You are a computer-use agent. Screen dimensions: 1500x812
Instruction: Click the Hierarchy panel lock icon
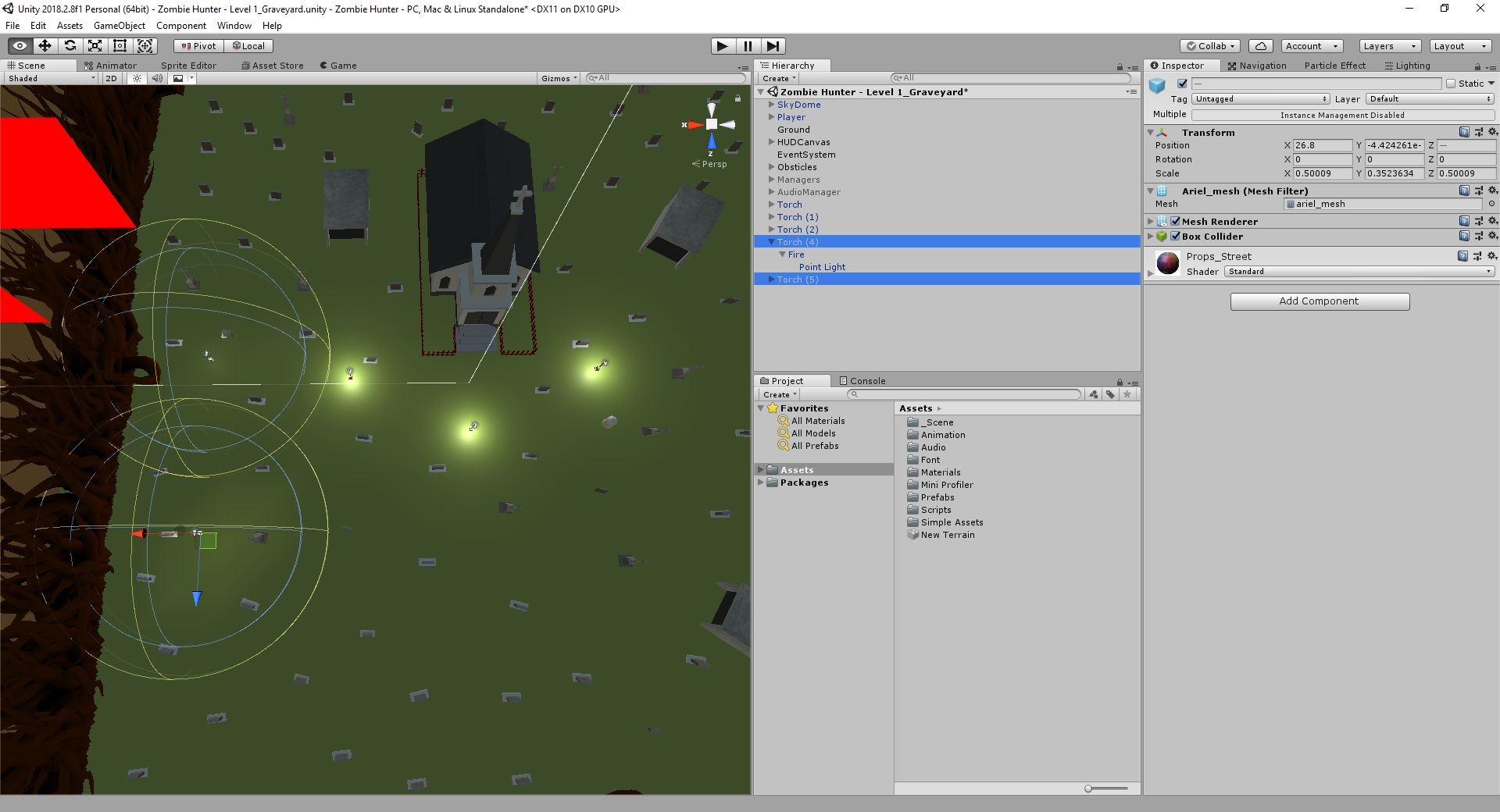(x=1120, y=67)
